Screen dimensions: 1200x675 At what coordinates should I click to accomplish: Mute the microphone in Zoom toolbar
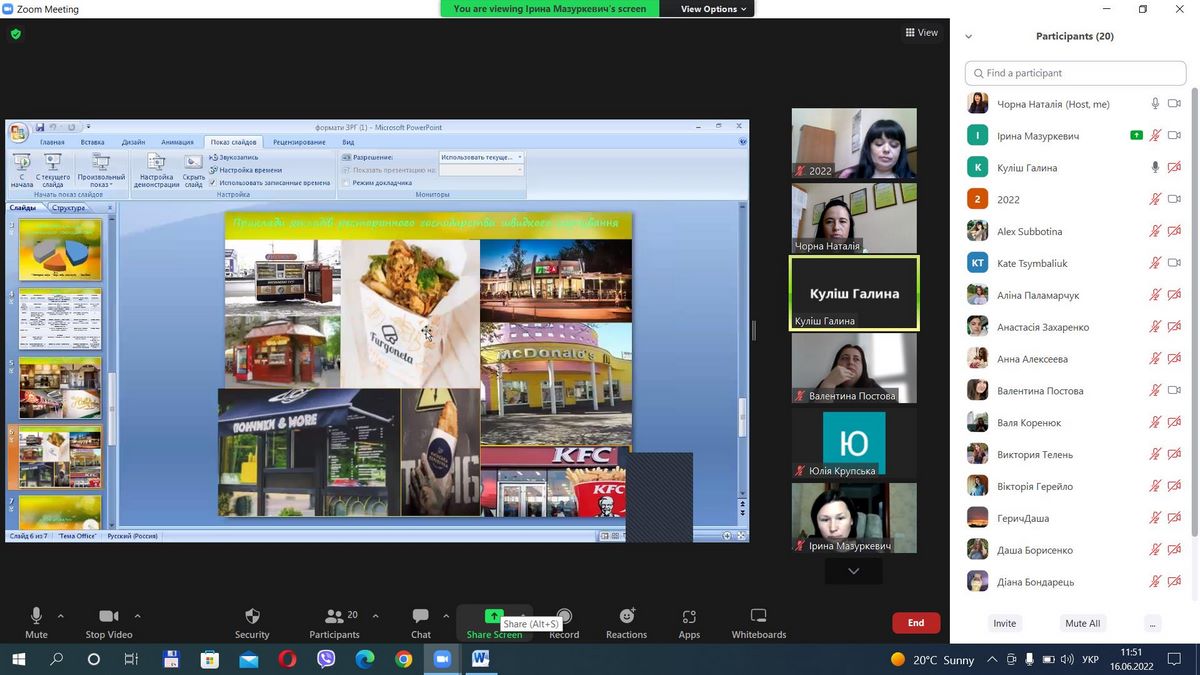(36, 617)
